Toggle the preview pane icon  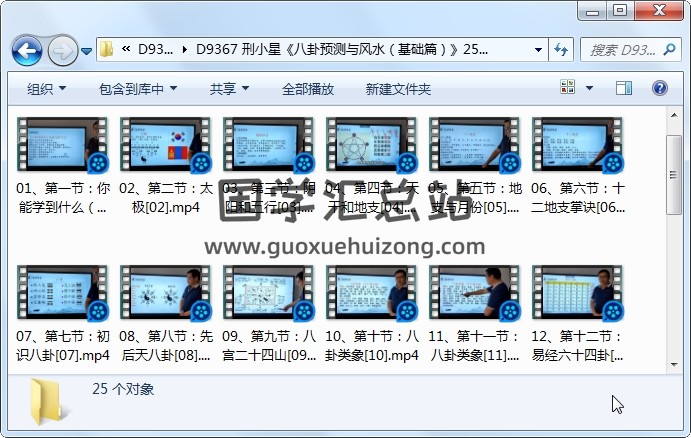624,89
